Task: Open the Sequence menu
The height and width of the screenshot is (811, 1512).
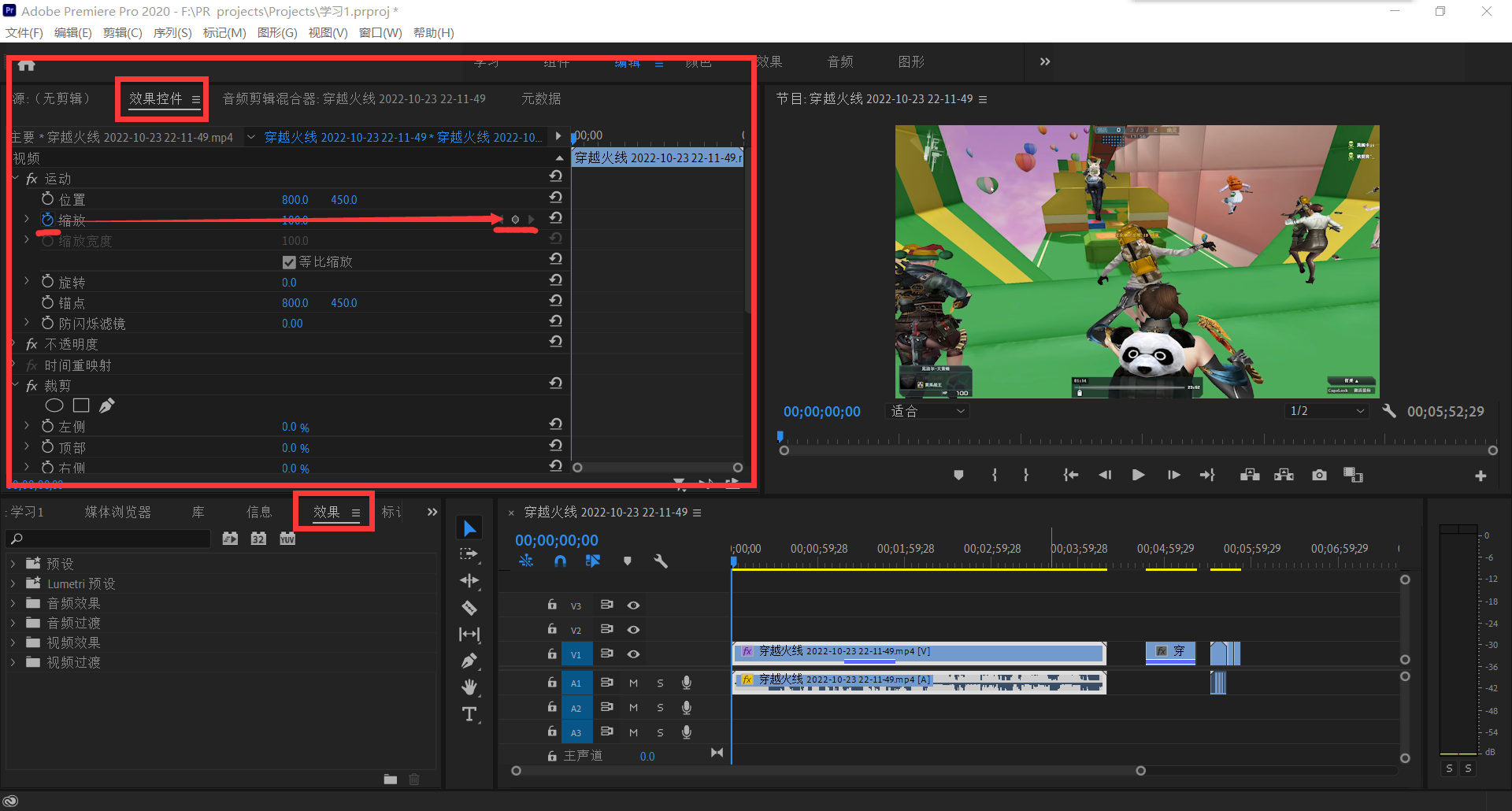Action: (172, 32)
